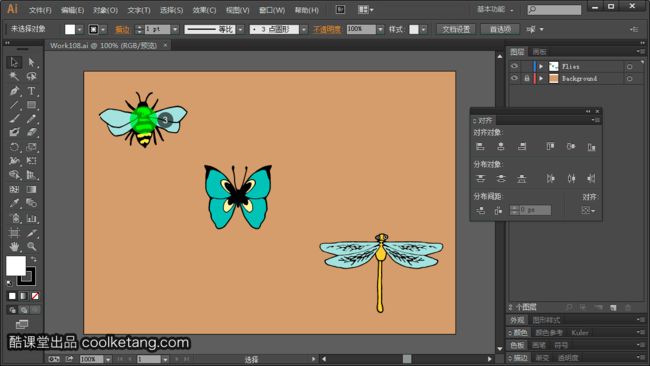Open the stroke weight 1 pt dropdown

175,29
